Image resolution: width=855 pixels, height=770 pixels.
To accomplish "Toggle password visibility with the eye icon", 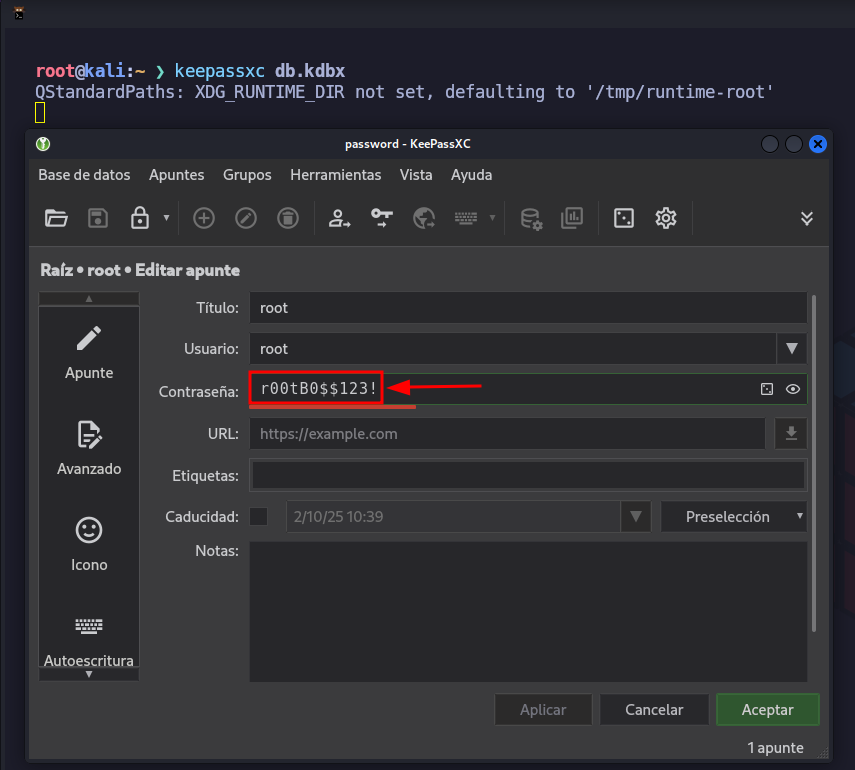I will click(793, 390).
